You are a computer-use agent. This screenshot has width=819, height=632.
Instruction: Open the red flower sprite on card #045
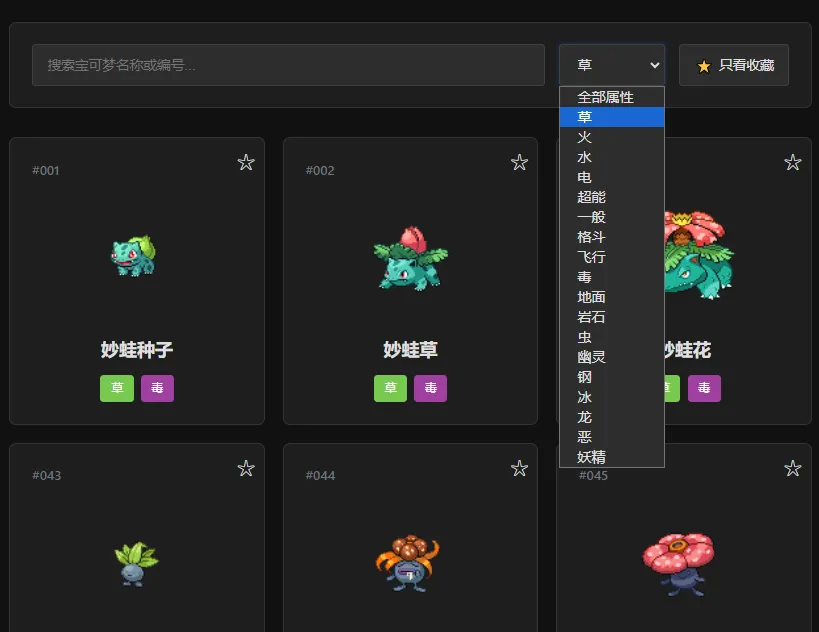[x=678, y=564]
